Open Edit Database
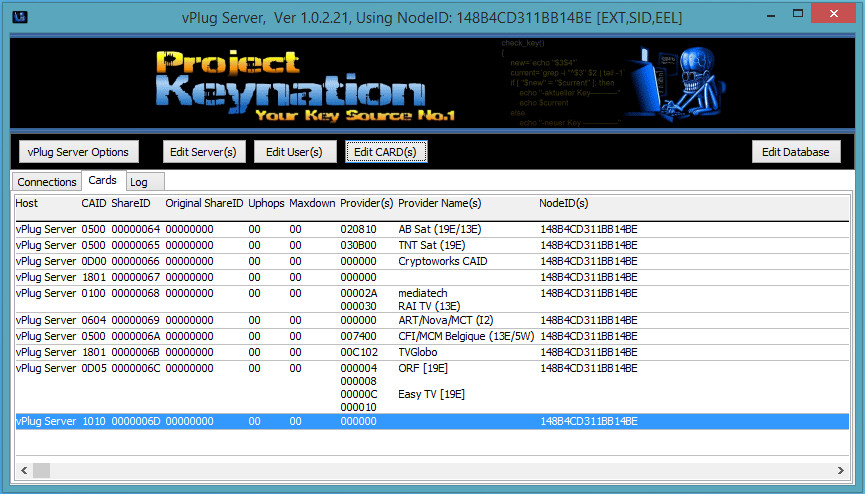This screenshot has height=494, width=865. click(796, 152)
